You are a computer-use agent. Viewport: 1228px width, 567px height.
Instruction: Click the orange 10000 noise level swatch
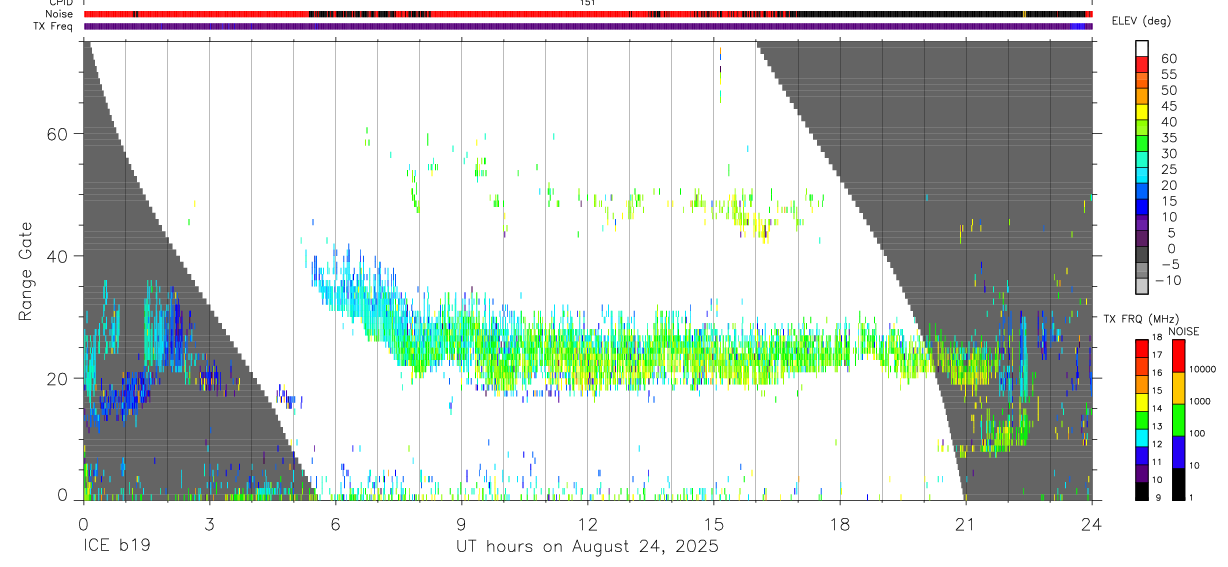[1179, 387]
